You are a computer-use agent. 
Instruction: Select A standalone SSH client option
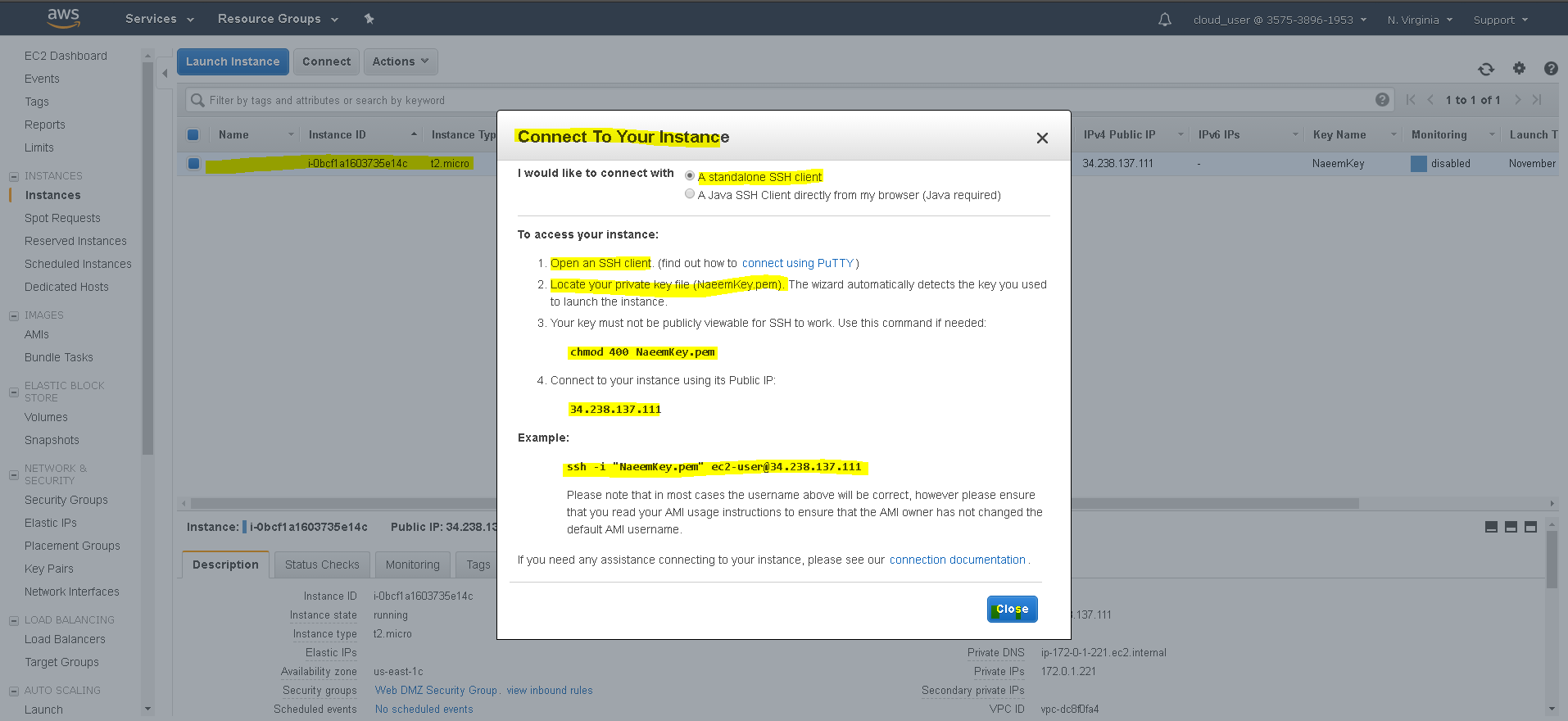(x=690, y=176)
